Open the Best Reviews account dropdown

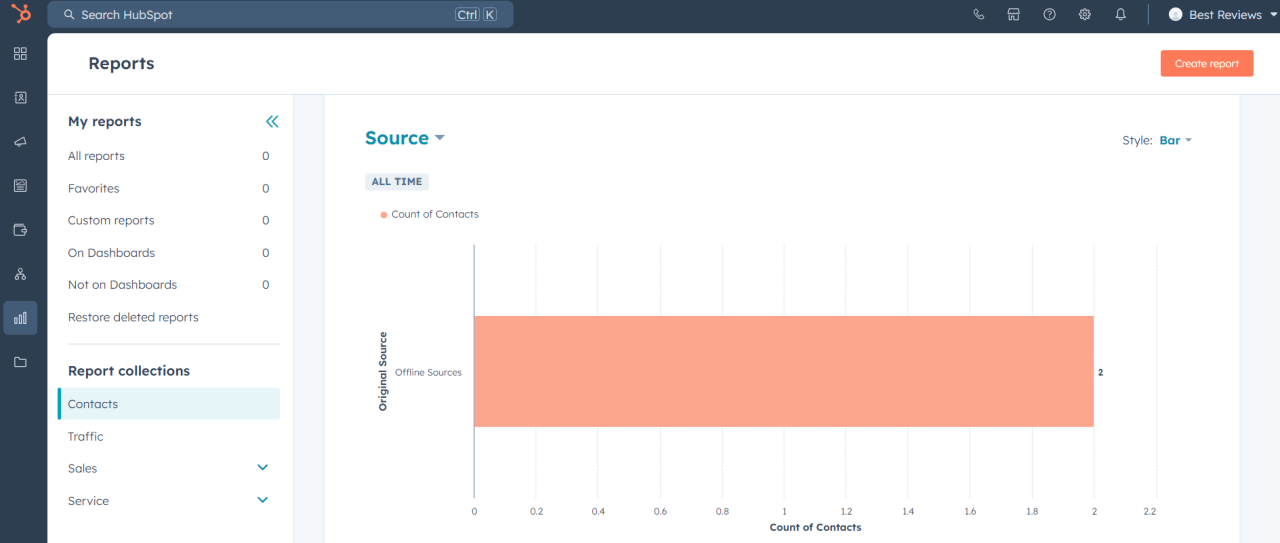(x=1221, y=15)
